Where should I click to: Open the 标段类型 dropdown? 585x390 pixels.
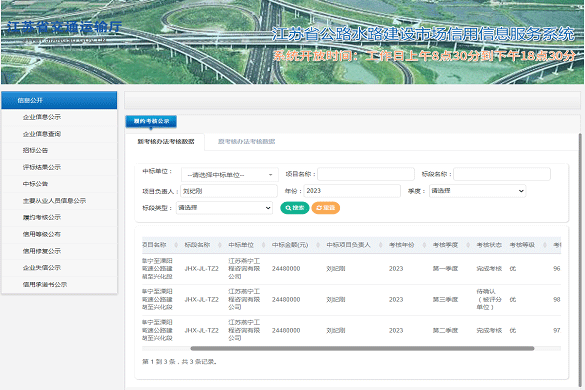tap(224, 208)
